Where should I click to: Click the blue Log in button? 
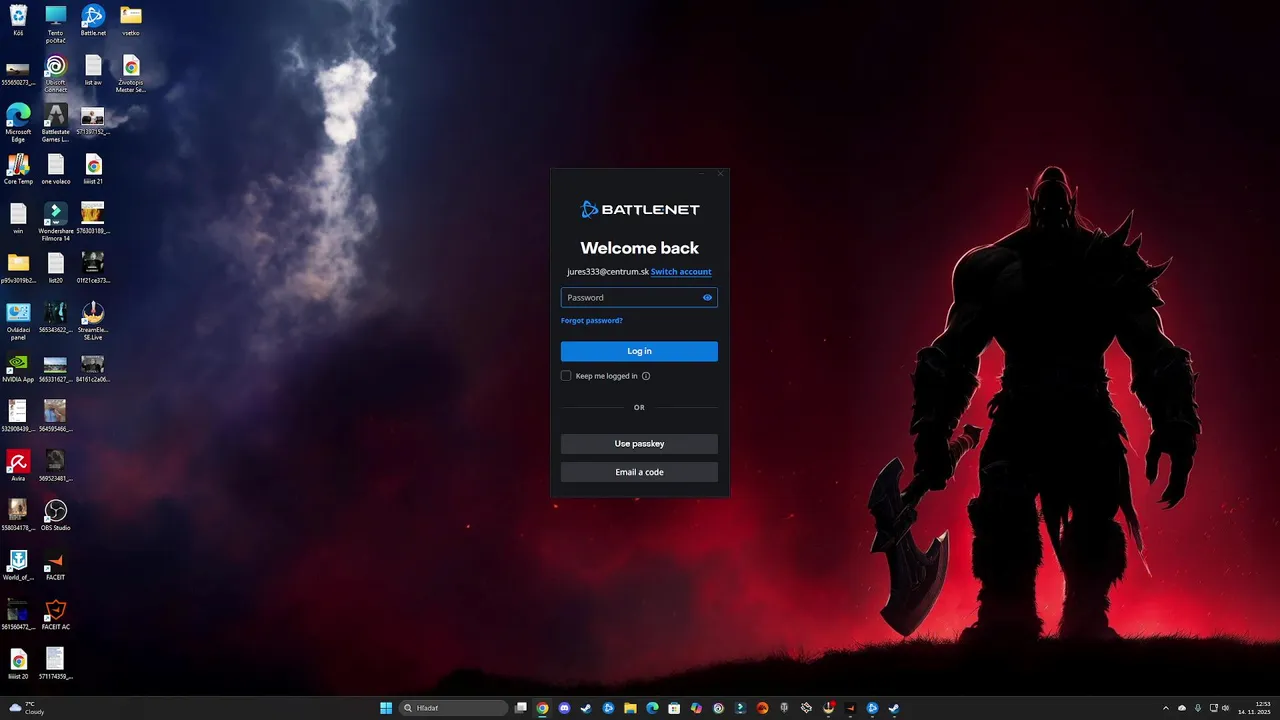639,351
